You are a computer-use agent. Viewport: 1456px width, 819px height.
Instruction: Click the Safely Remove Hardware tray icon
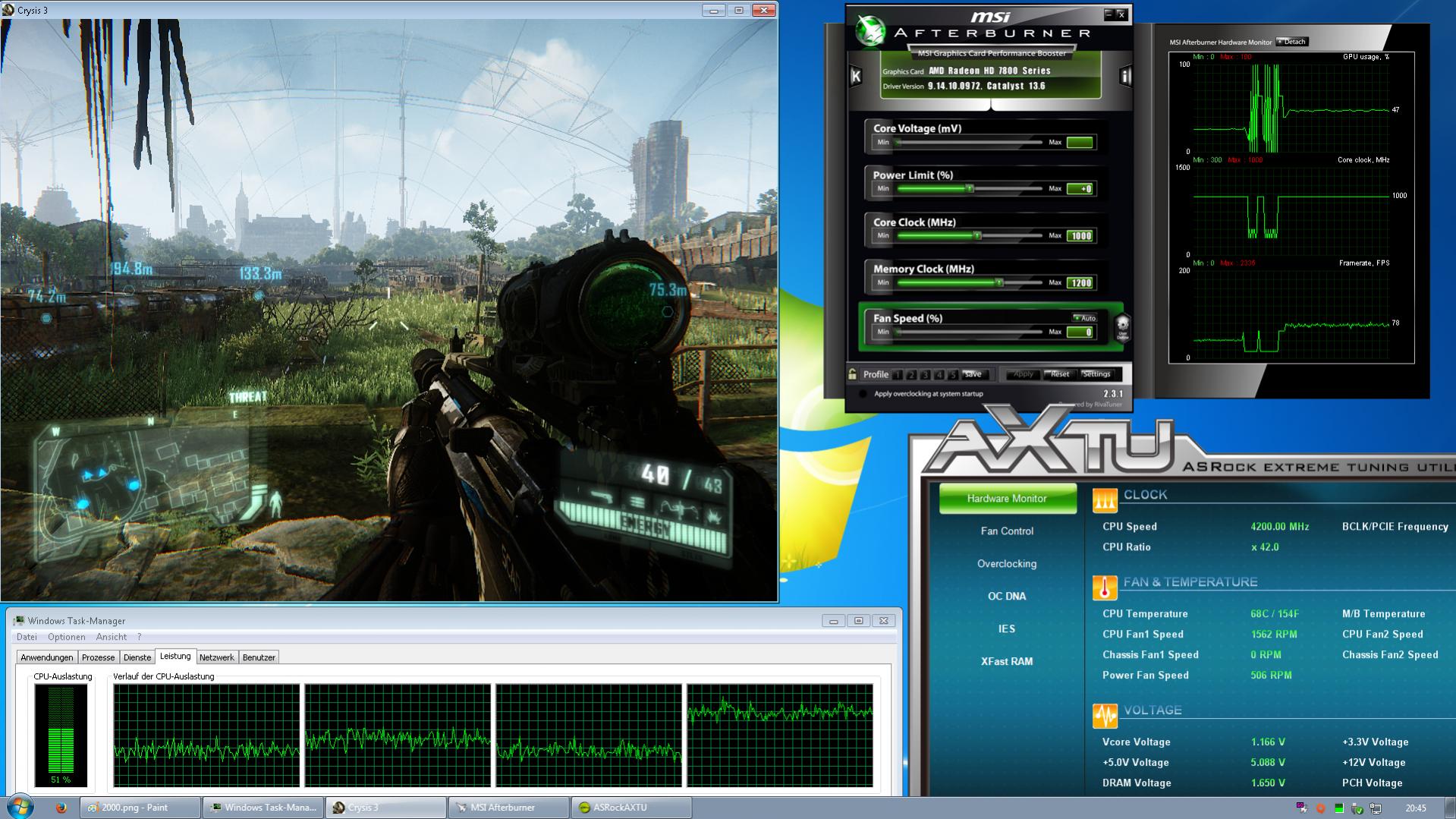1357,808
